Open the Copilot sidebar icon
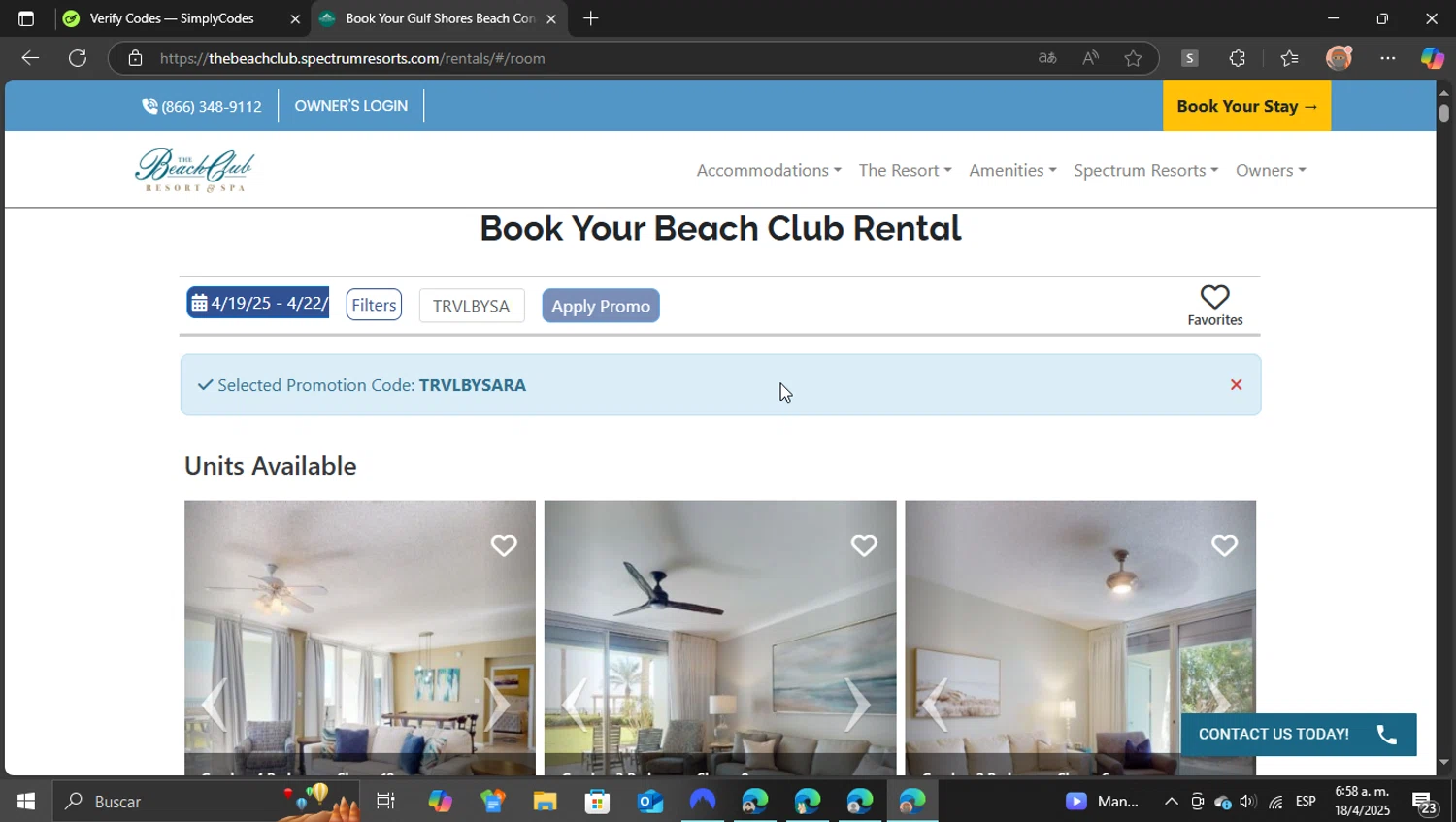The image size is (1456, 822). click(x=1433, y=58)
